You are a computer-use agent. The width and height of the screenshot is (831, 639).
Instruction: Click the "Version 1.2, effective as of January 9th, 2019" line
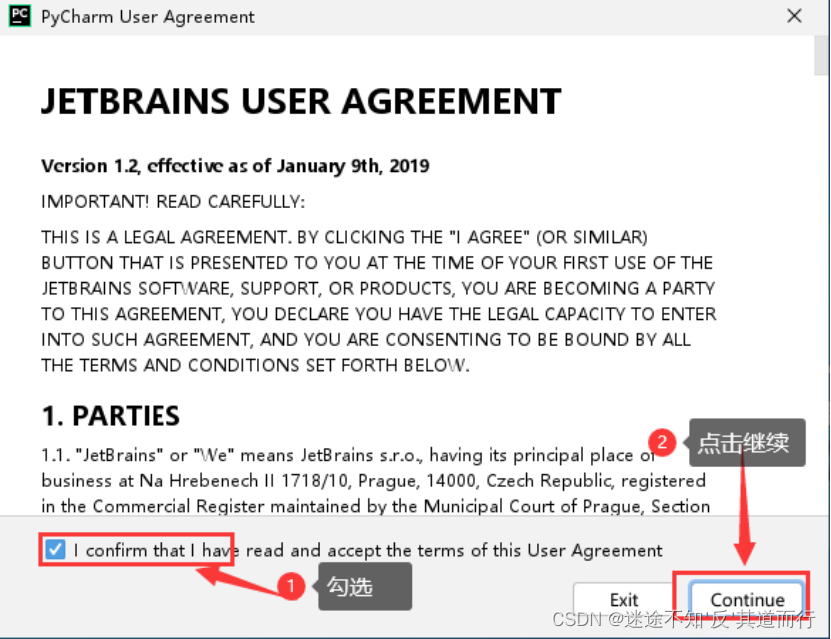pyautogui.click(x=235, y=166)
